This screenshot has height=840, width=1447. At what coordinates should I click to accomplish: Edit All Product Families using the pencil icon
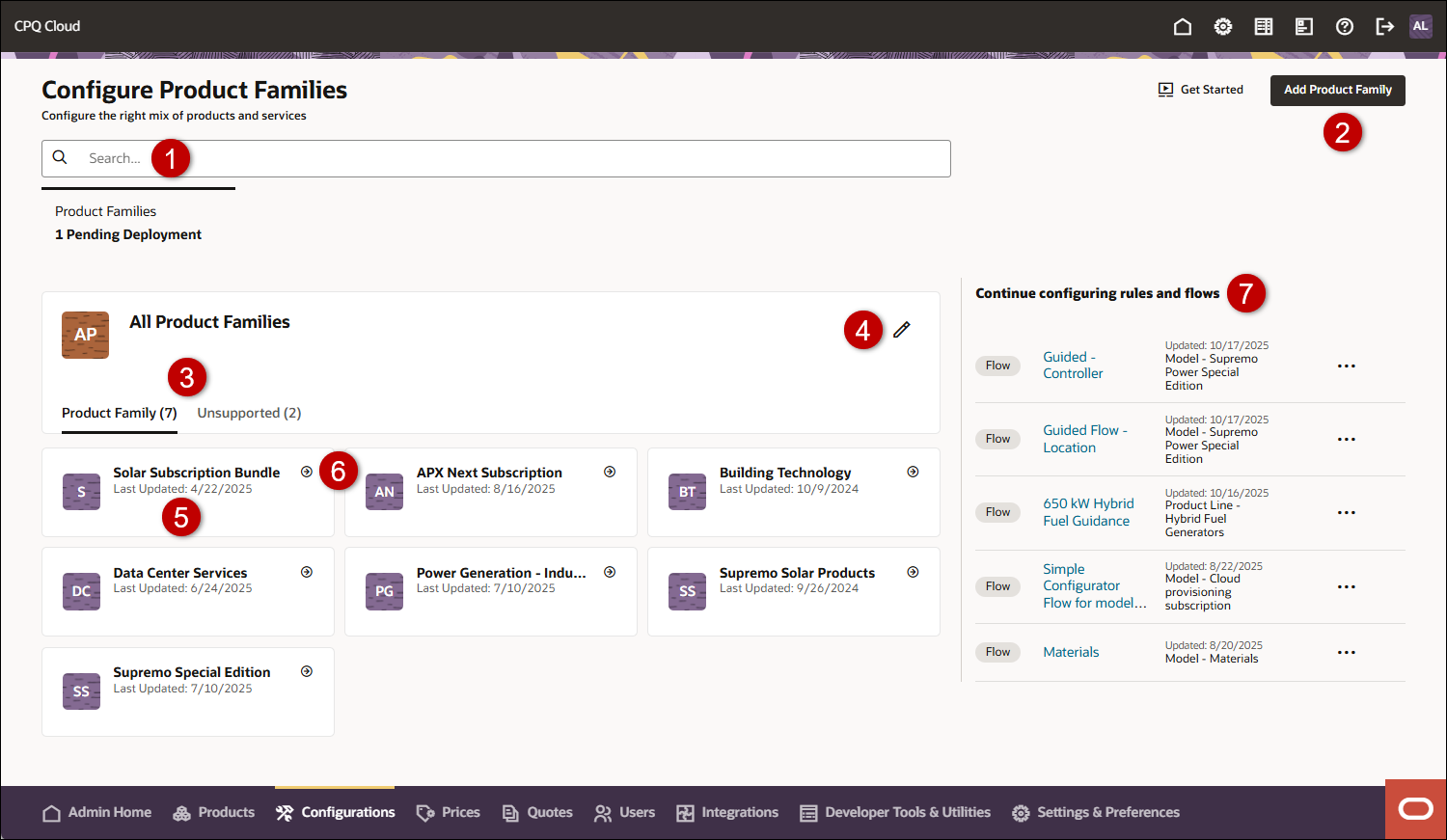901,329
